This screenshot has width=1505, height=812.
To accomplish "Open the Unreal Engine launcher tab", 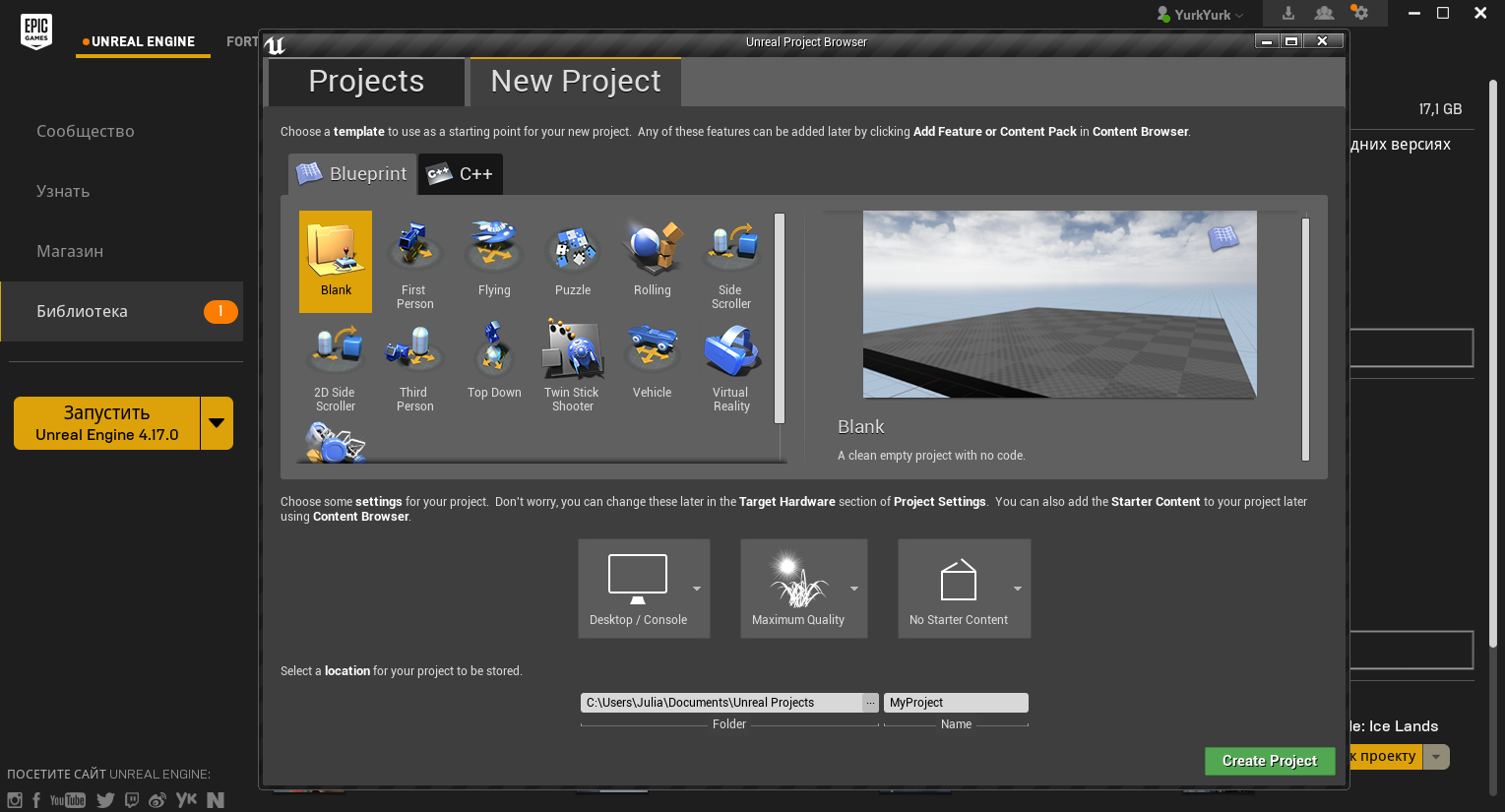I will pyautogui.click(x=143, y=41).
